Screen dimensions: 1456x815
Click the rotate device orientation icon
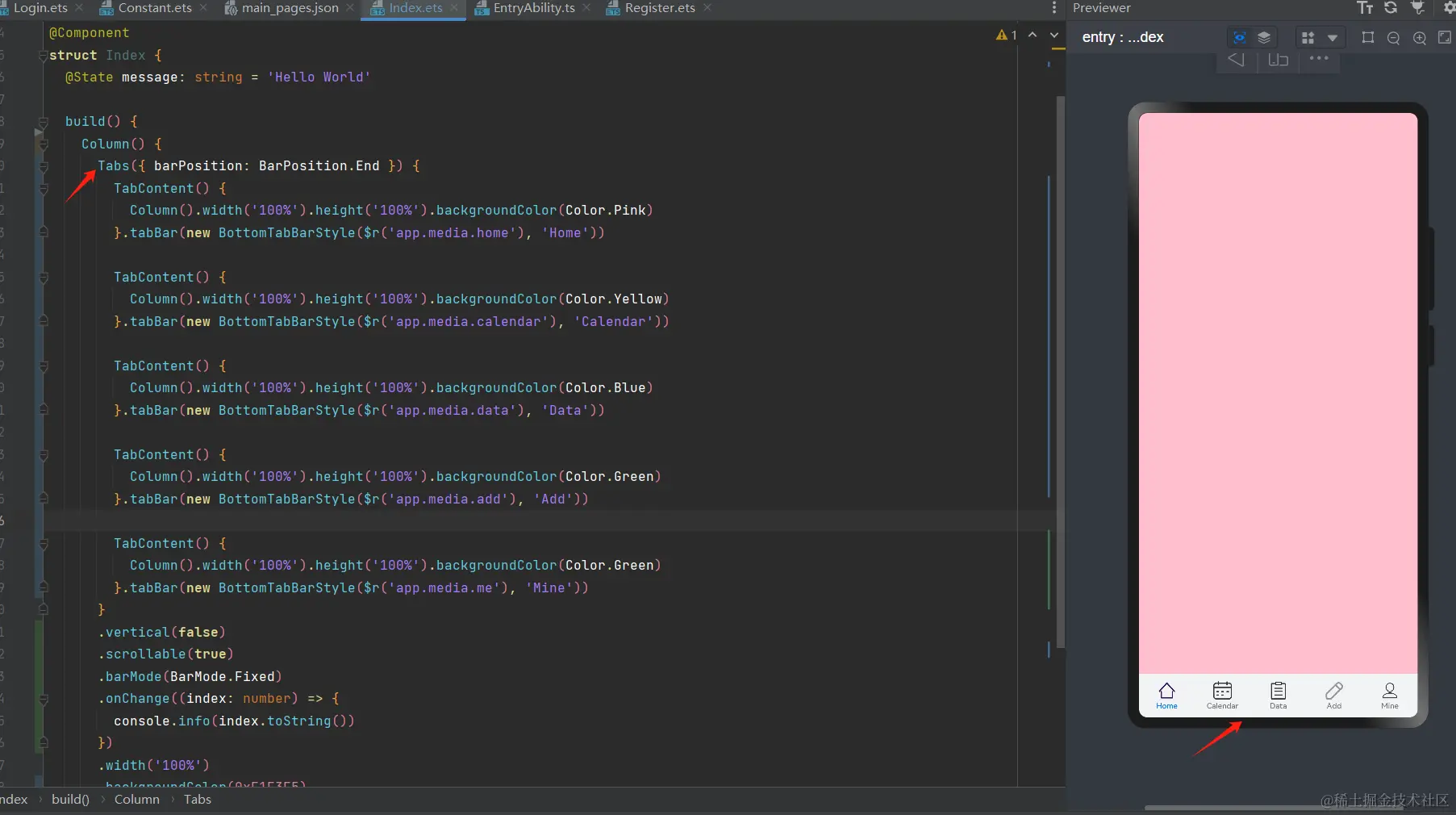click(1279, 59)
